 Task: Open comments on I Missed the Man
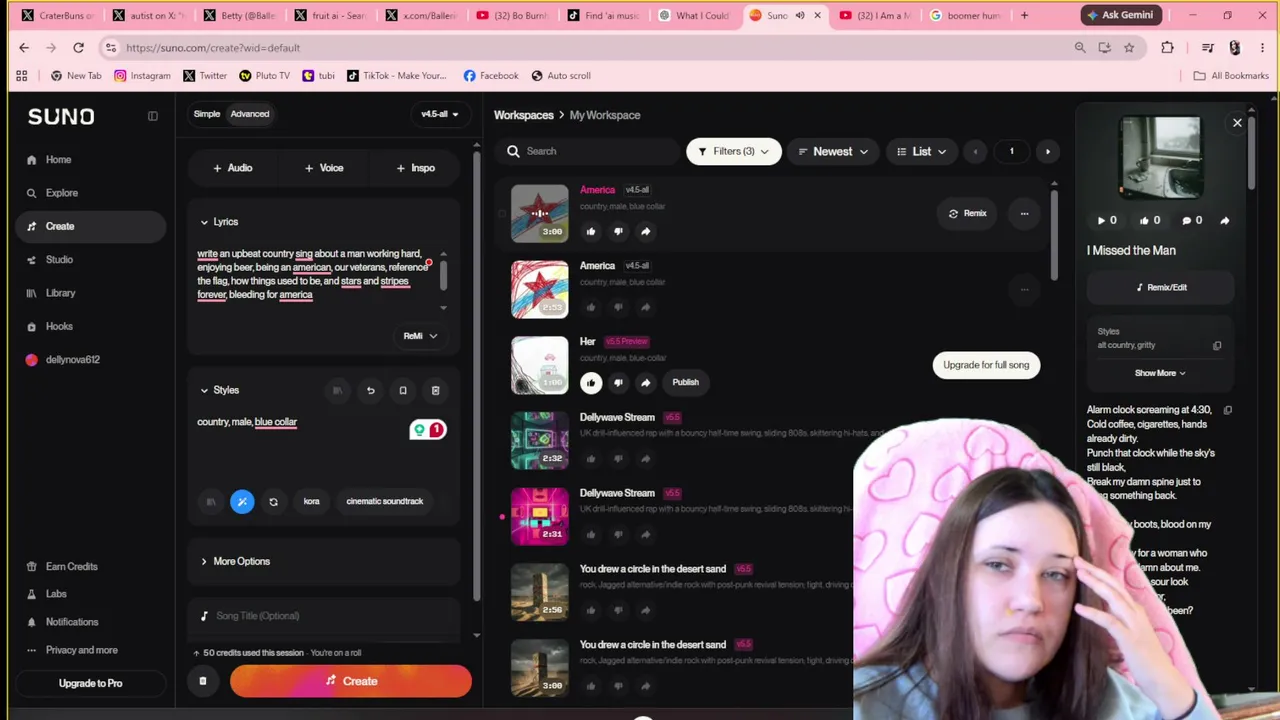coord(1192,221)
